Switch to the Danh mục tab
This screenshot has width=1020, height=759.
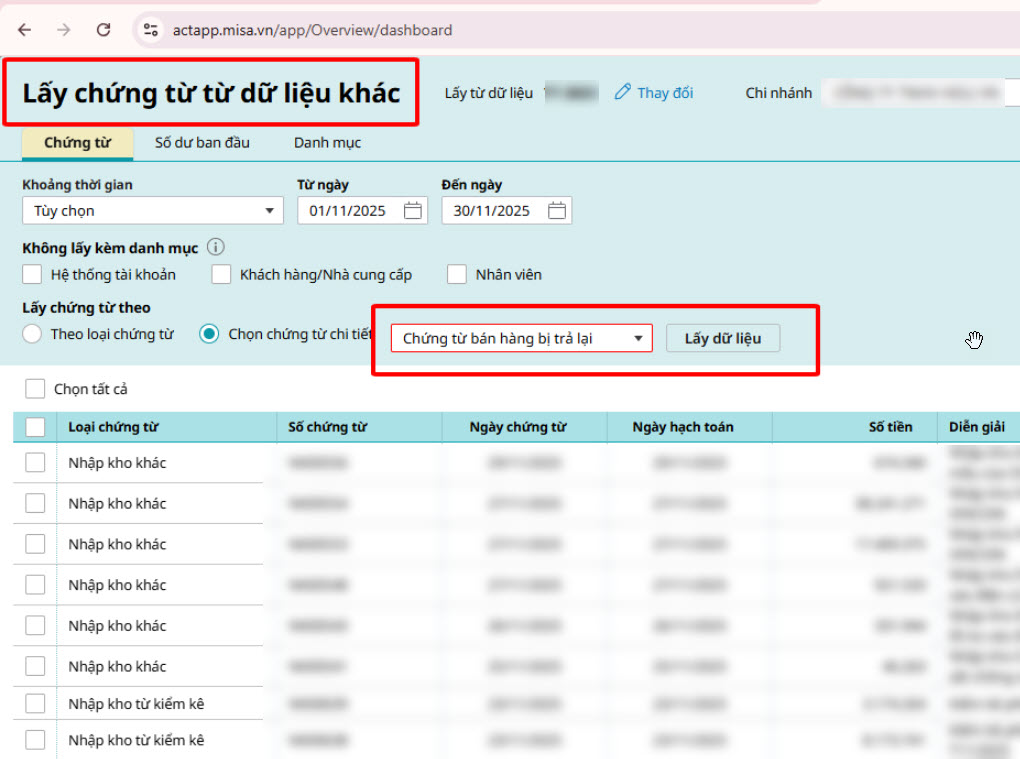327,143
